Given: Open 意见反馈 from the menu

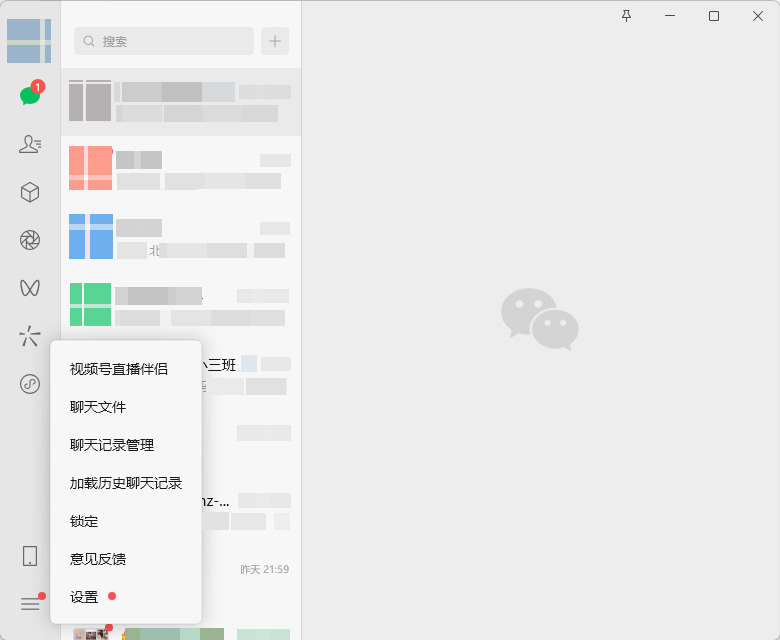Looking at the screenshot, I should click(x=126, y=559).
